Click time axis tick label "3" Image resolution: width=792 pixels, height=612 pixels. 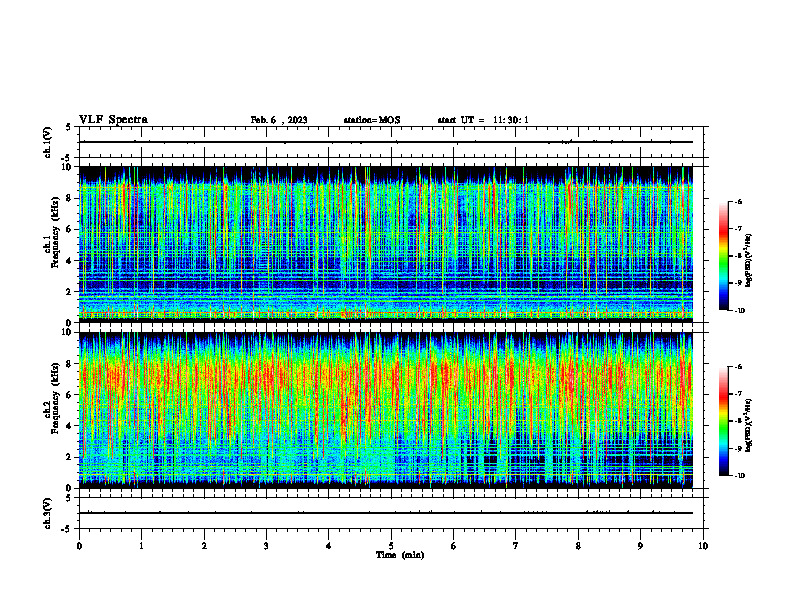click(266, 546)
